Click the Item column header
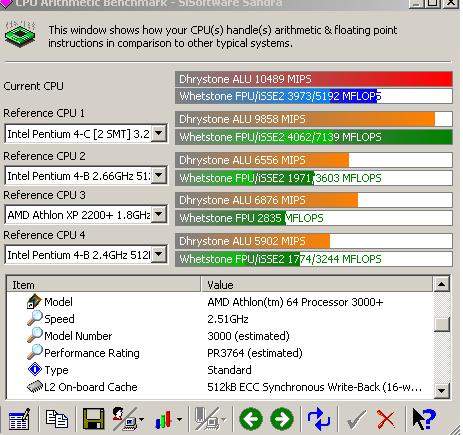The width and height of the screenshot is (463, 435). pyautogui.click(x=103, y=285)
